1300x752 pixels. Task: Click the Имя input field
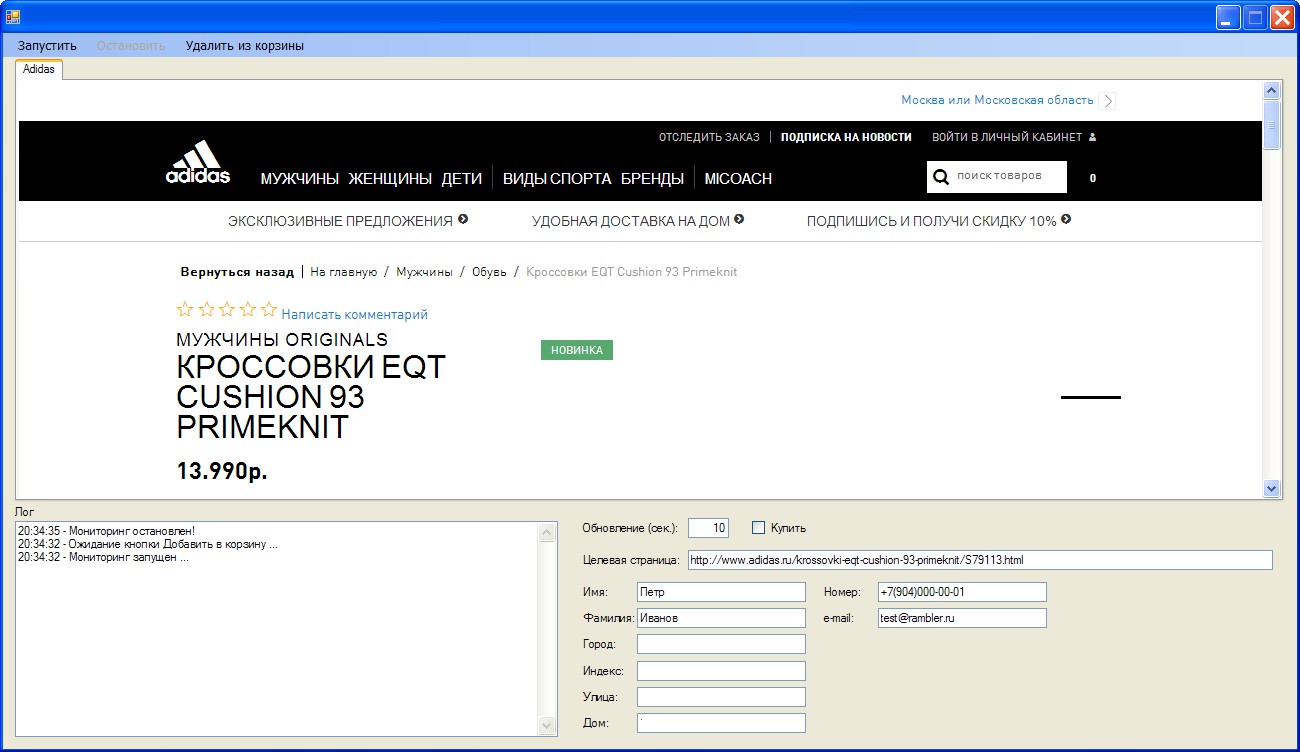pyautogui.click(x=721, y=592)
